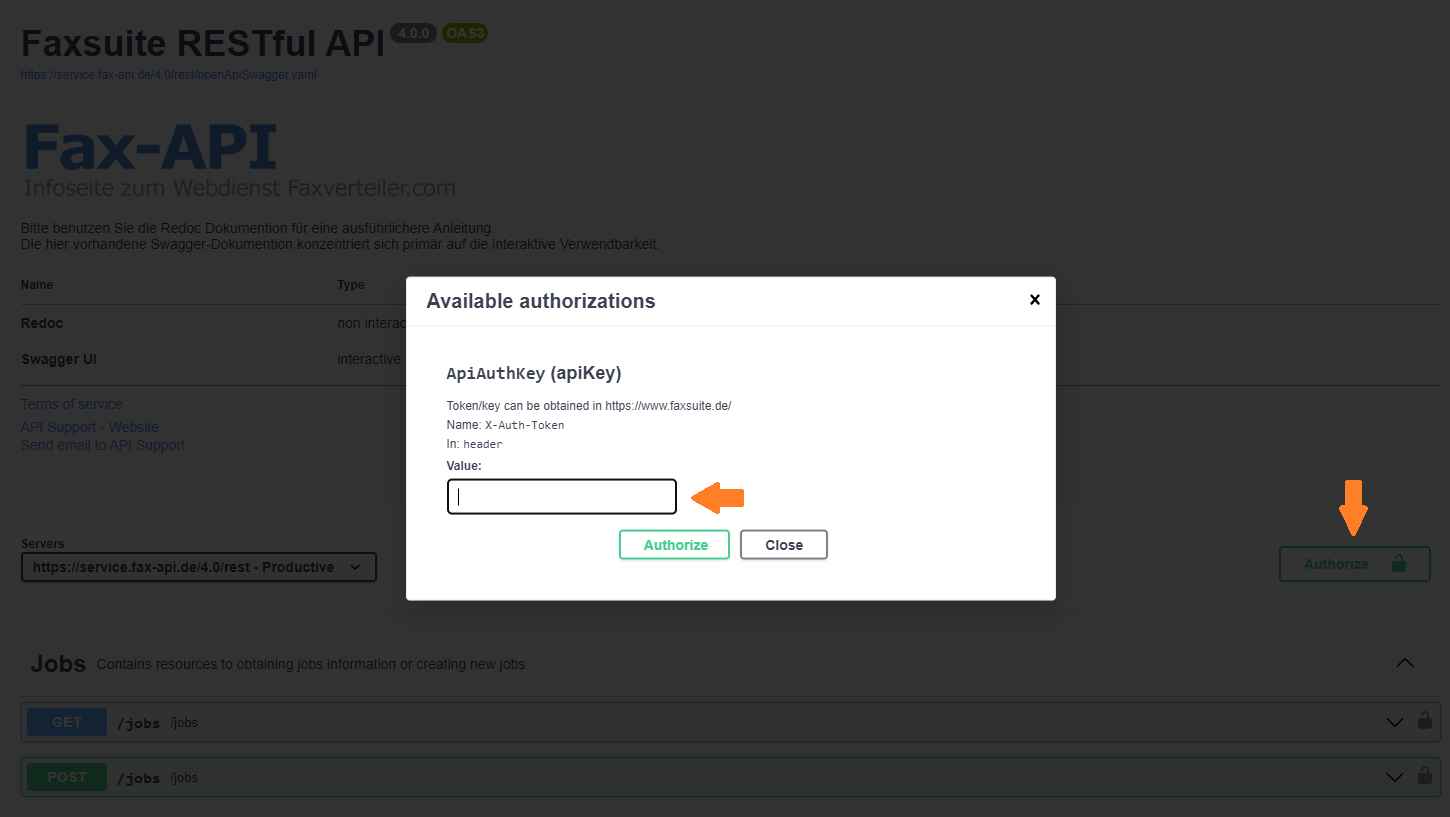The height and width of the screenshot is (817, 1450).
Task: Open the Authorize button with lock icon
Action: pyautogui.click(x=1355, y=564)
